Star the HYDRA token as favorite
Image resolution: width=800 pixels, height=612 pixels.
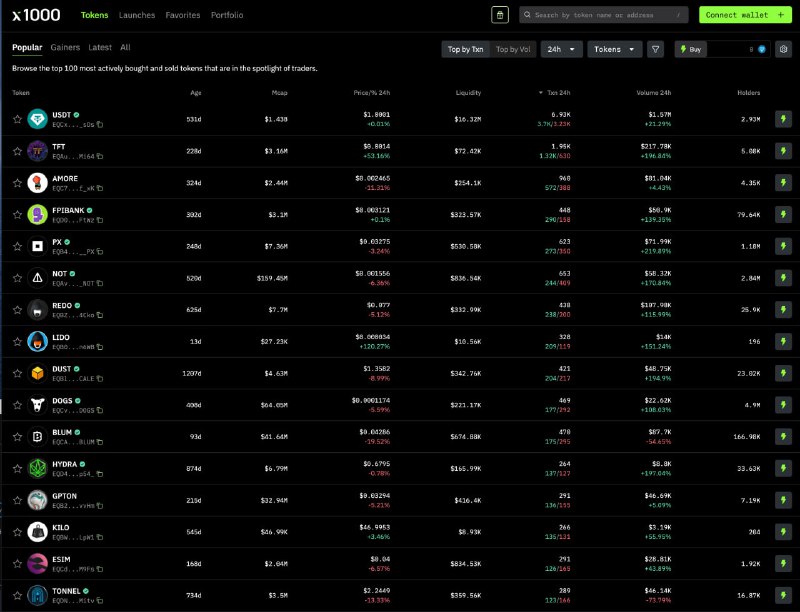[17, 469]
